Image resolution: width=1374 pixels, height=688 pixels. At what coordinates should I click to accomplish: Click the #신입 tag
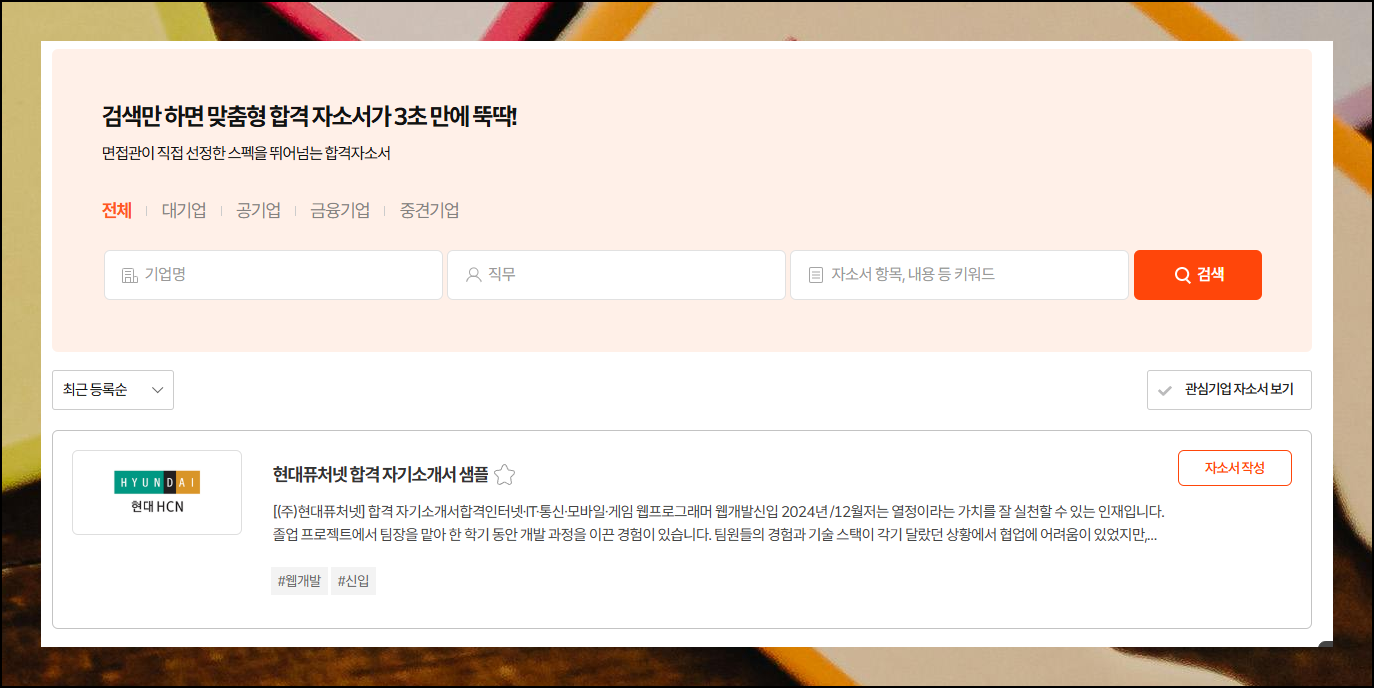click(354, 581)
